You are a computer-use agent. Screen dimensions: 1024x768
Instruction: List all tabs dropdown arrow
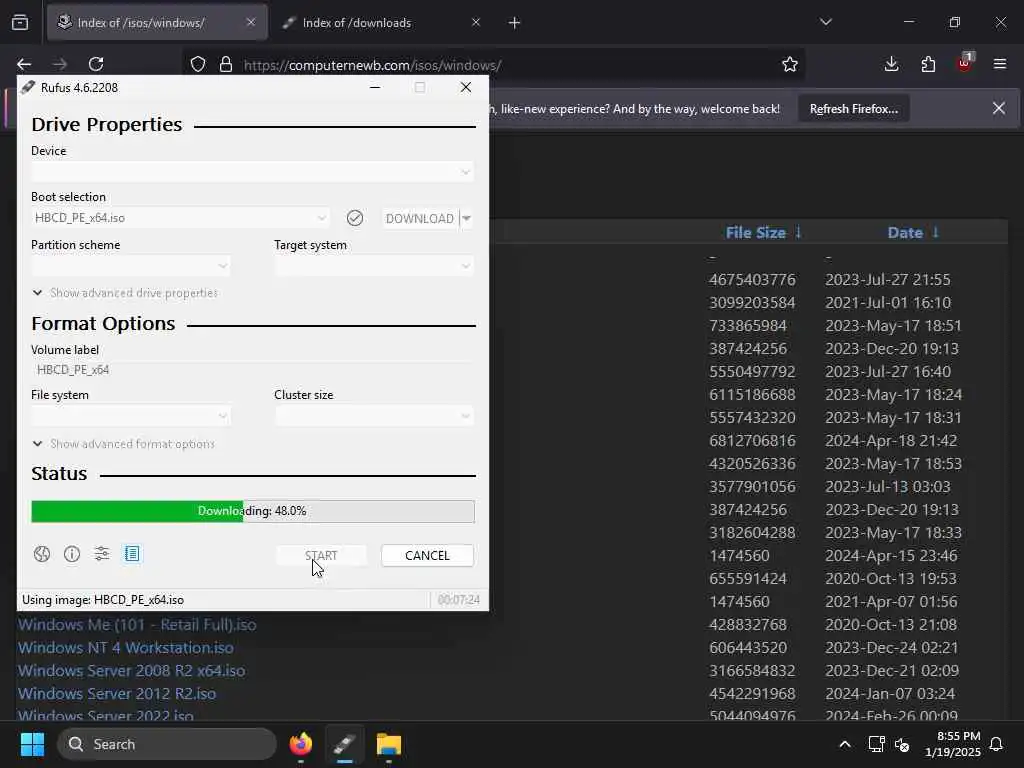coord(826,22)
